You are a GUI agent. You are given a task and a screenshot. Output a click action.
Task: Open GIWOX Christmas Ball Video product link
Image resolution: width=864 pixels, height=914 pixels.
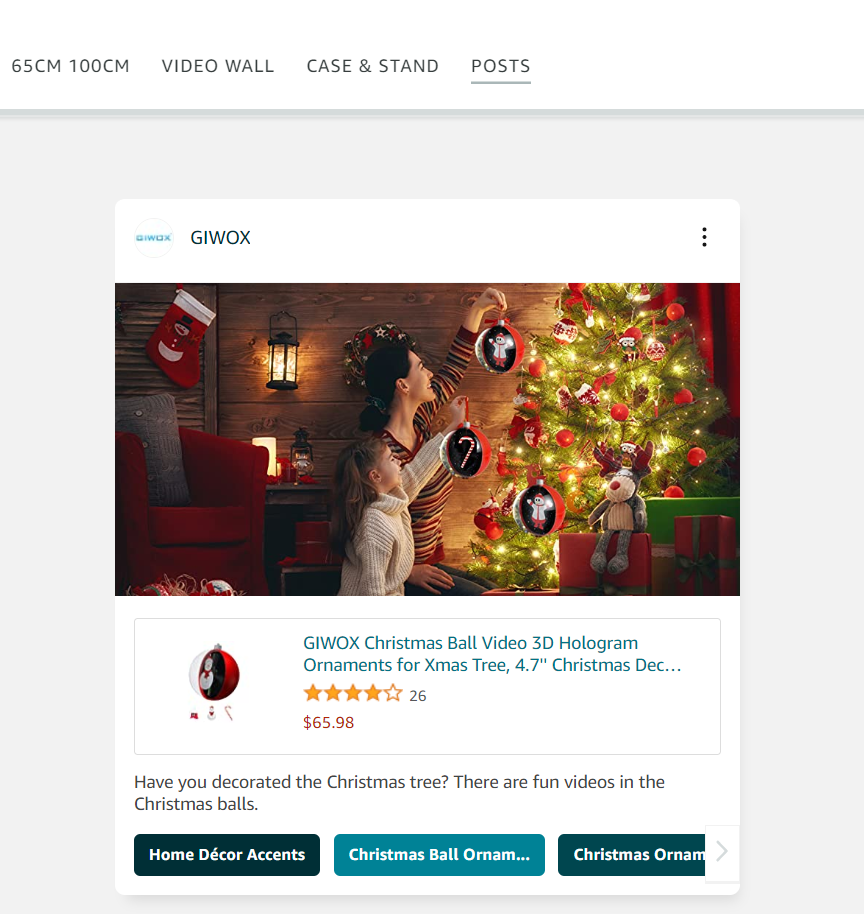pos(492,654)
